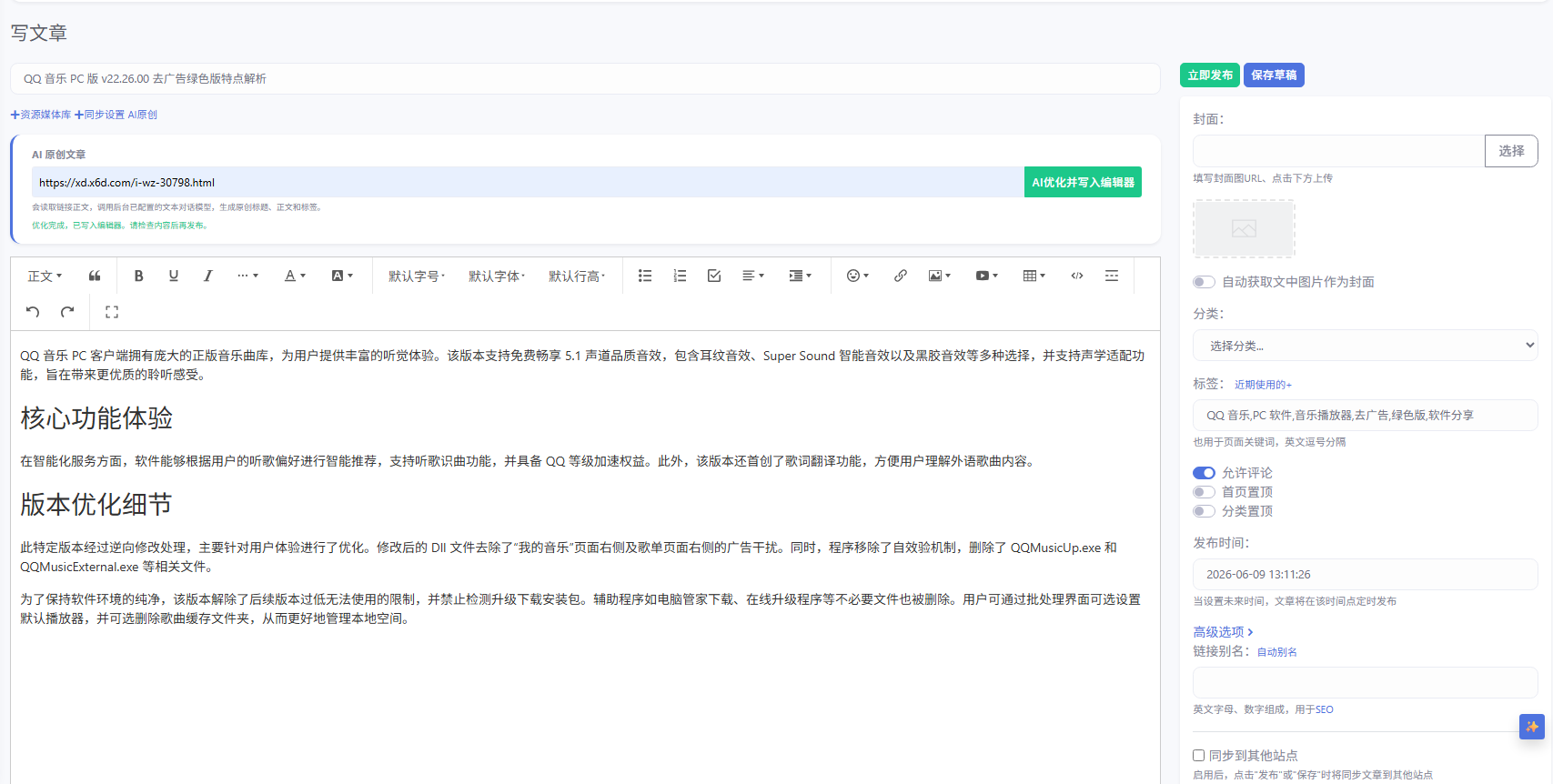This screenshot has width=1553, height=784.
Task: Open the indent options dropdown
Action: [x=801, y=276]
